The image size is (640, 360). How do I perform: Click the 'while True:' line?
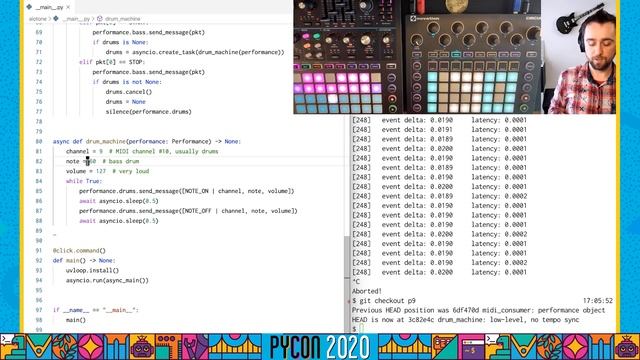84,181
